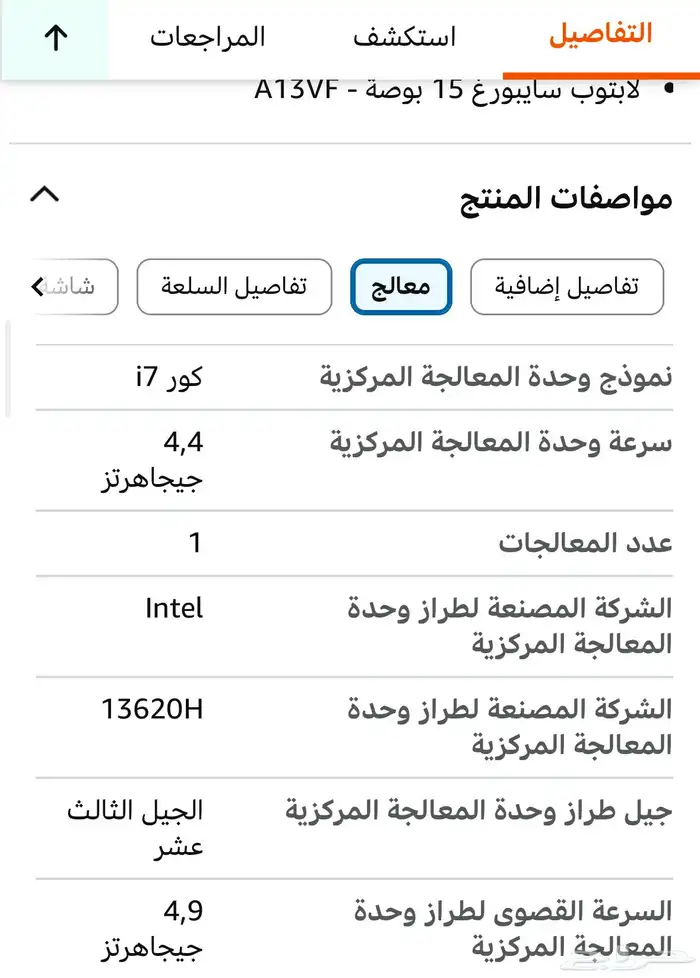Go to the المراجعات tab
Screen dimensions: 700x978
coord(208,38)
